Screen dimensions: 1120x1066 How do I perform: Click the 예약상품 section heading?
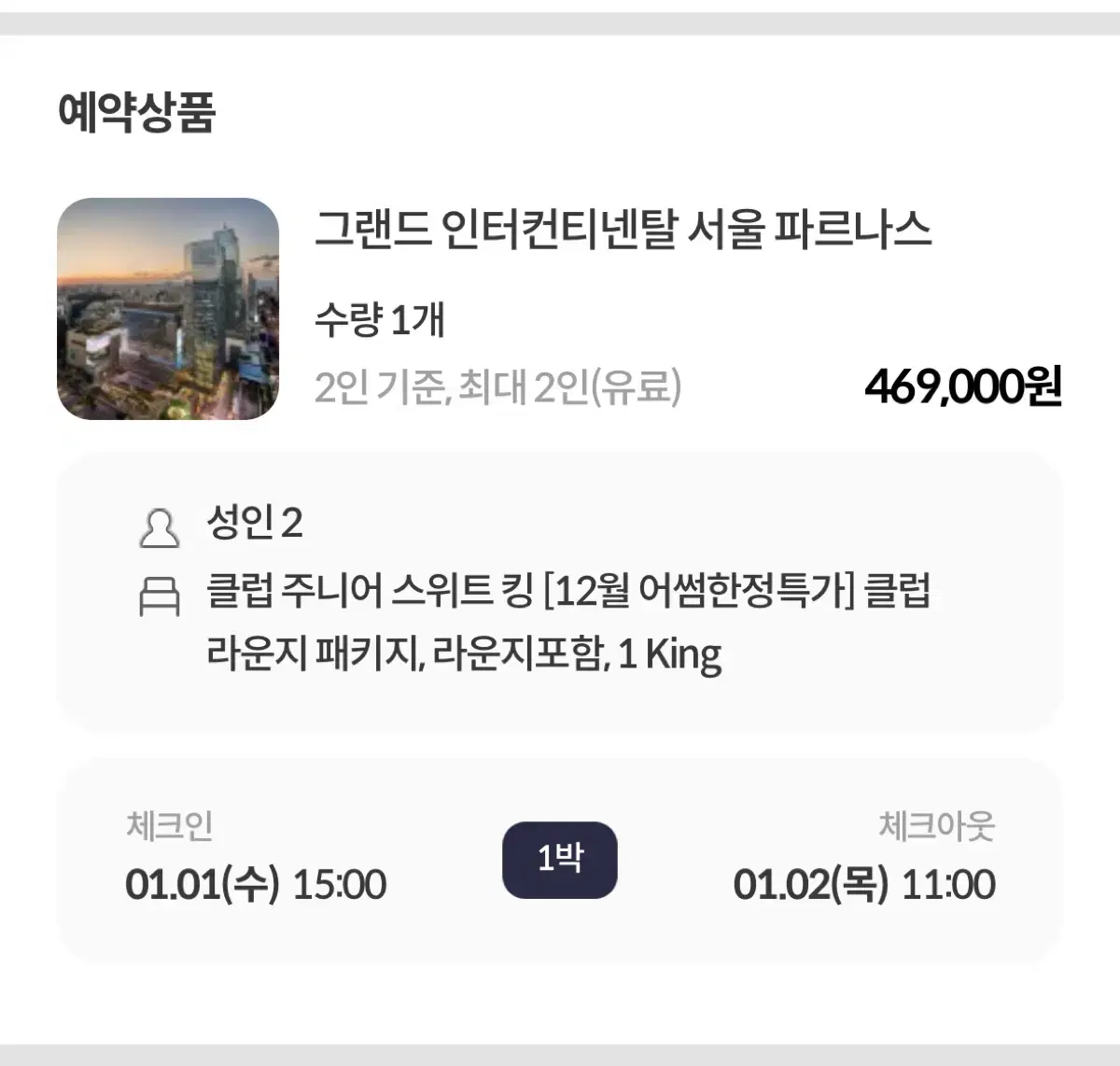pyautogui.click(x=136, y=113)
